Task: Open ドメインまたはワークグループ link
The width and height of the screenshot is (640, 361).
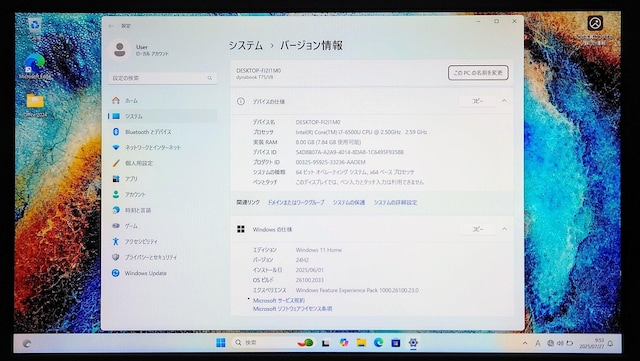Action: pos(296,203)
